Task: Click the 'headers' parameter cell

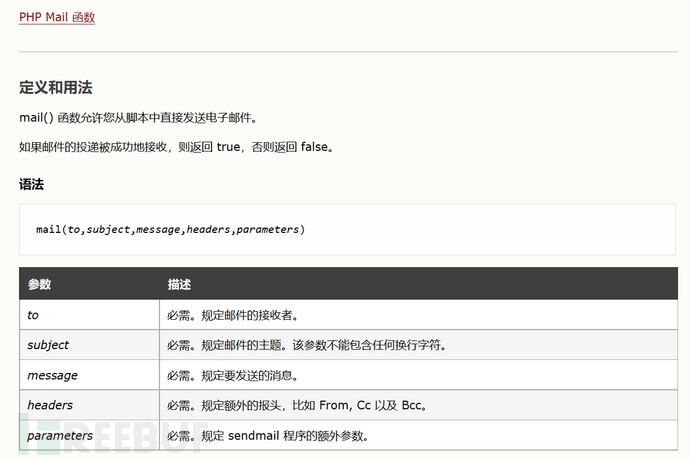Action: click(x=89, y=405)
